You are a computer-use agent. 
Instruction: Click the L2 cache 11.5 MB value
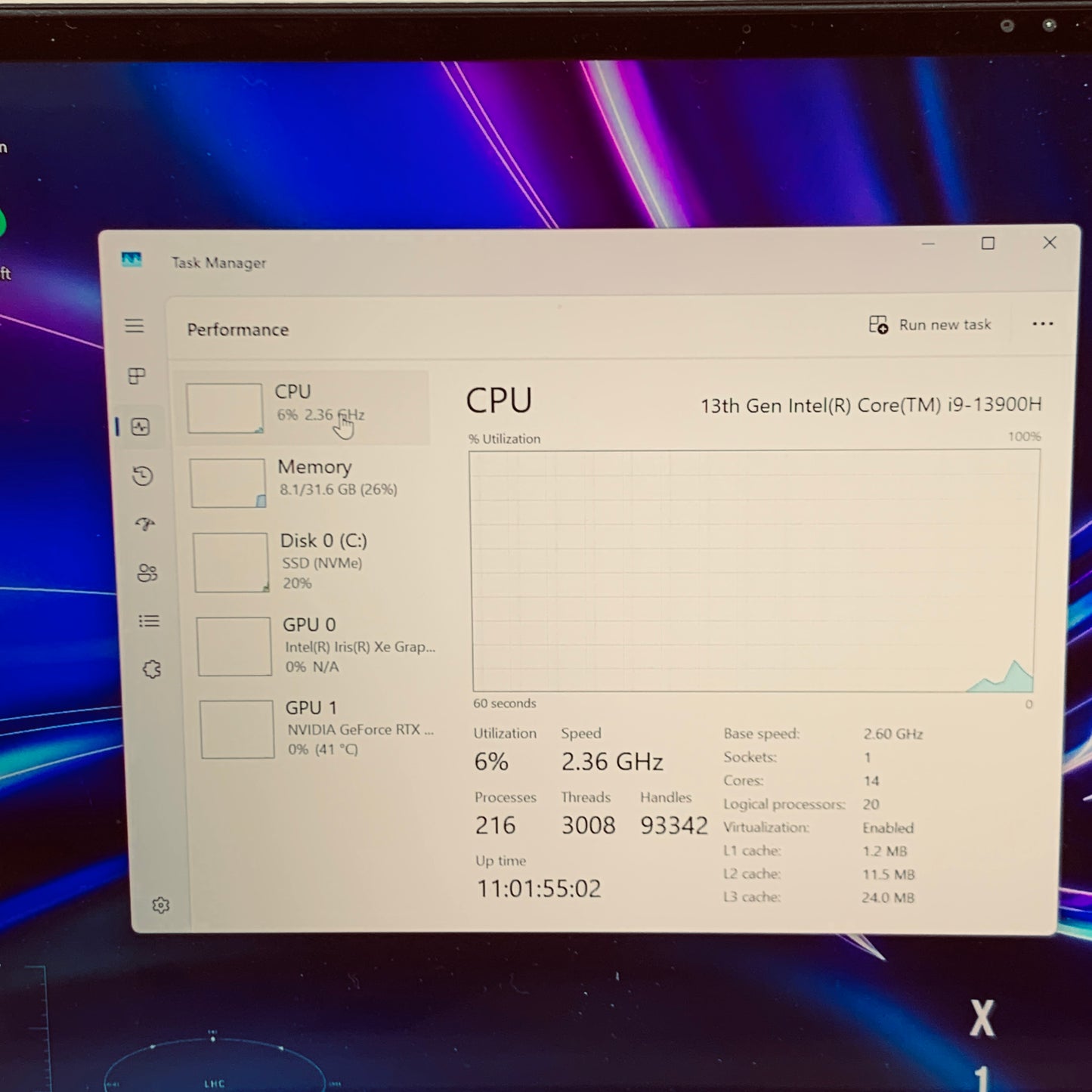tap(889, 874)
